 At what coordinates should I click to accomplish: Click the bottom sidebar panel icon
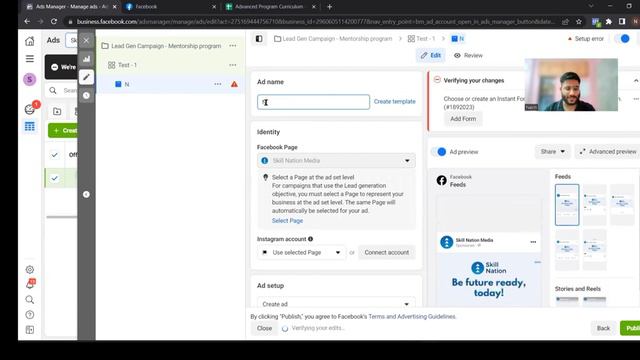(29, 330)
